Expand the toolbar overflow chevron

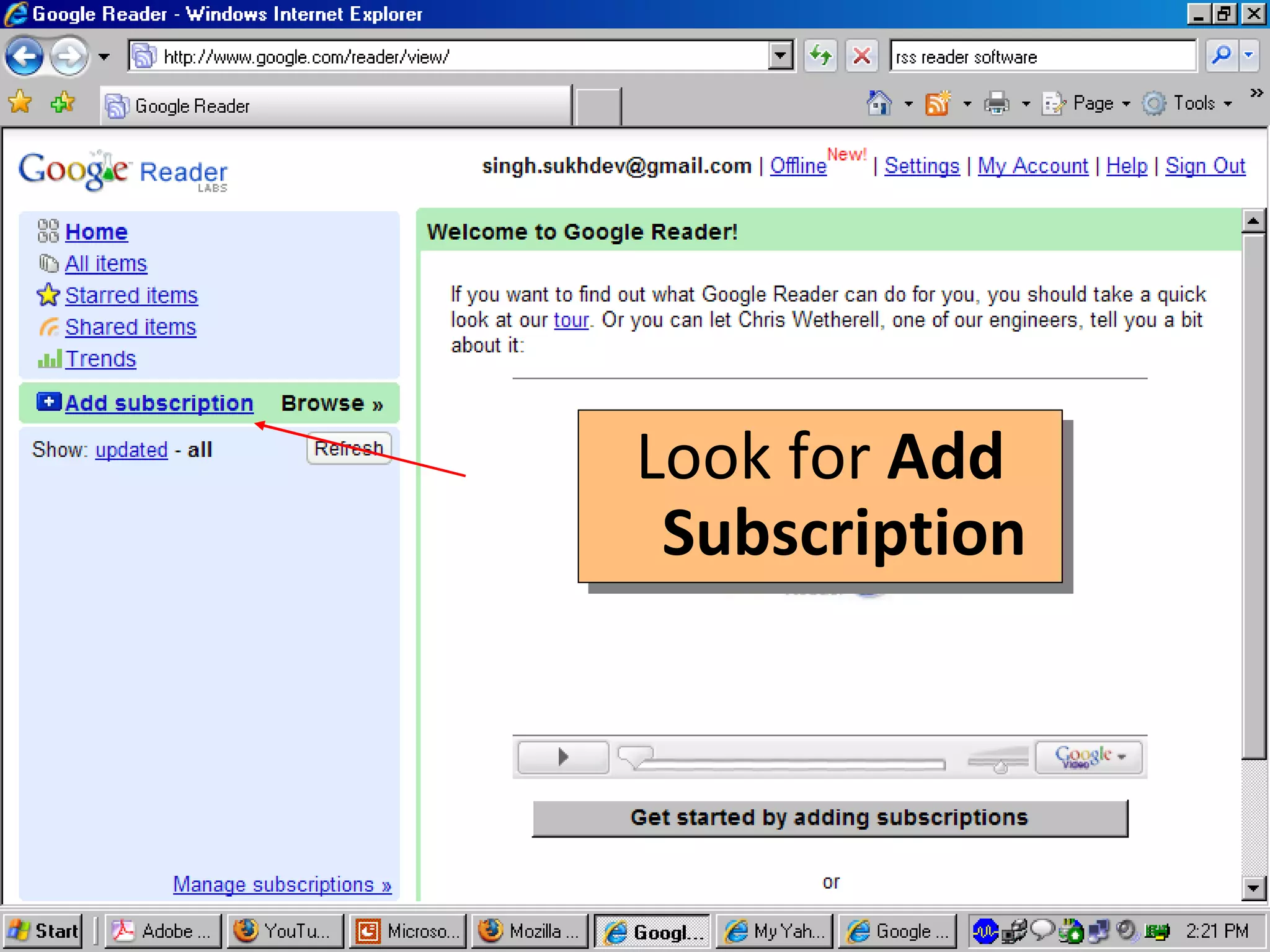click(x=1256, y=93)
